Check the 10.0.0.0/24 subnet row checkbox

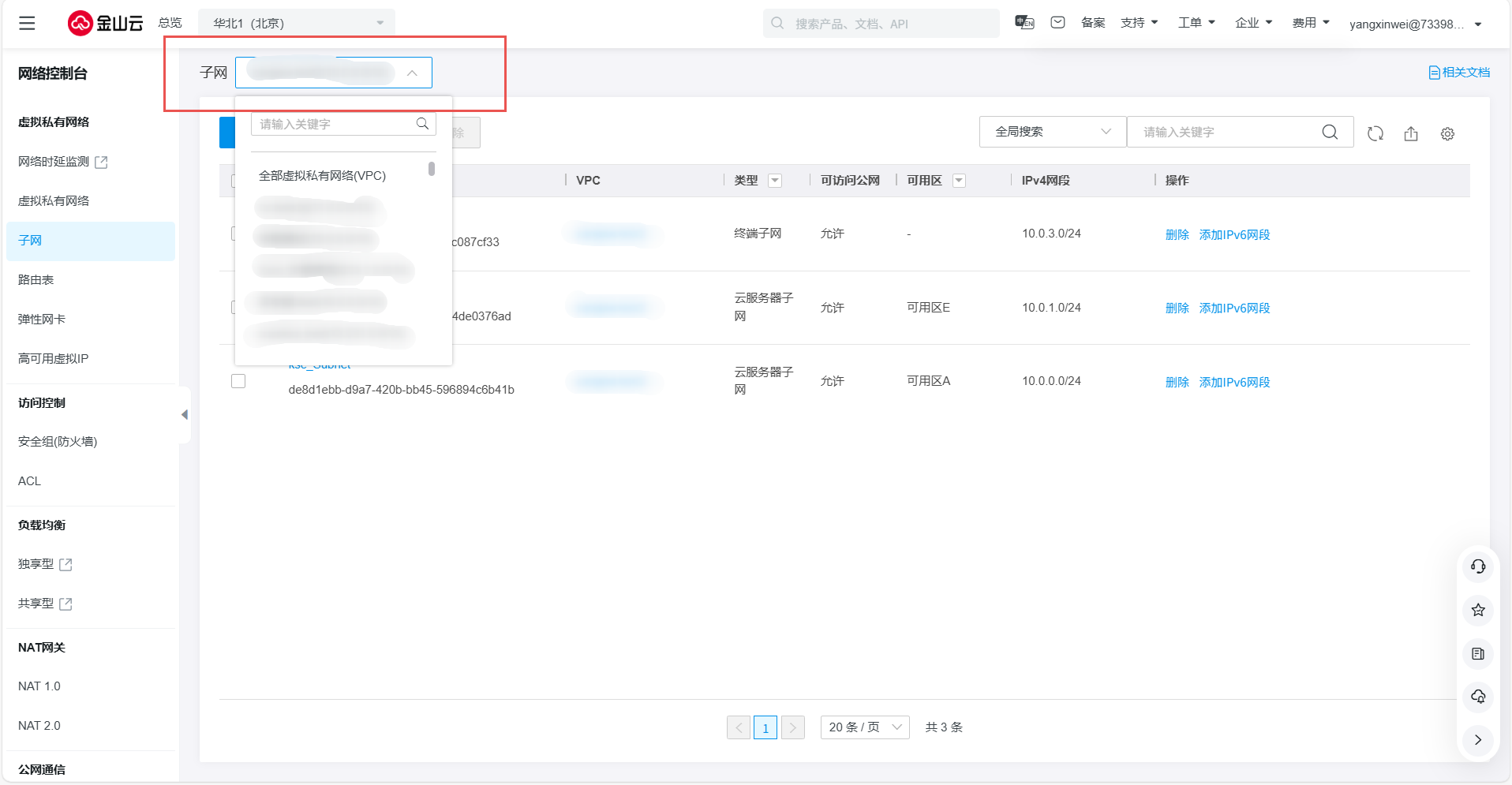tap(238, 381)
